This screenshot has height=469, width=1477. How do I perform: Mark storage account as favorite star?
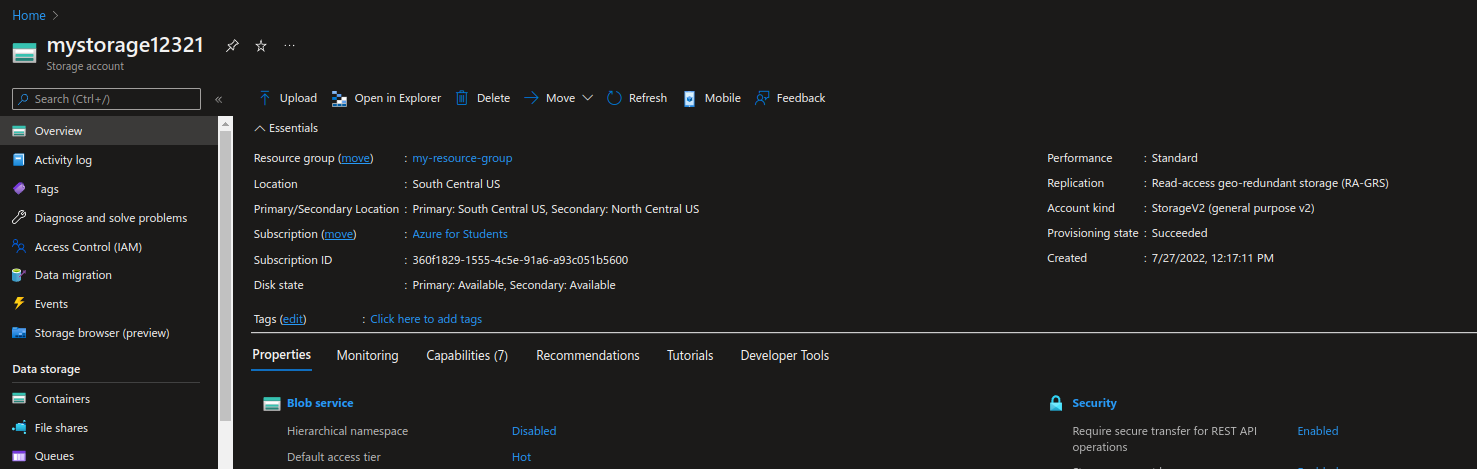[261, 46]
